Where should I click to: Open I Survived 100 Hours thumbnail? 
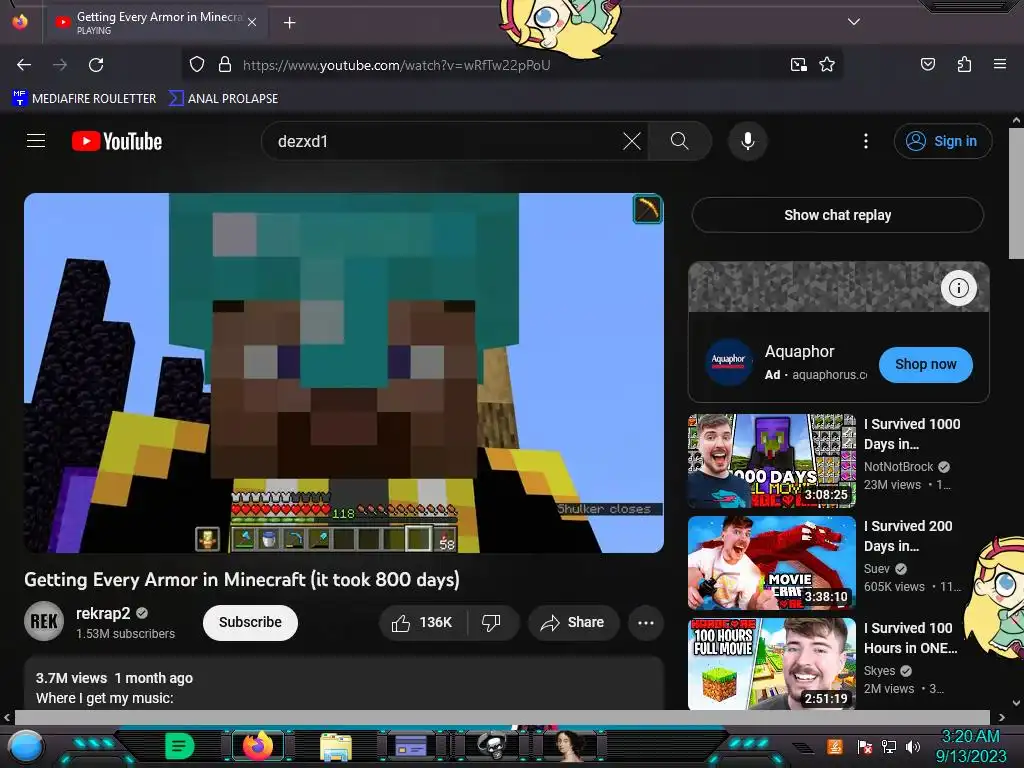(x=771, y=664)
